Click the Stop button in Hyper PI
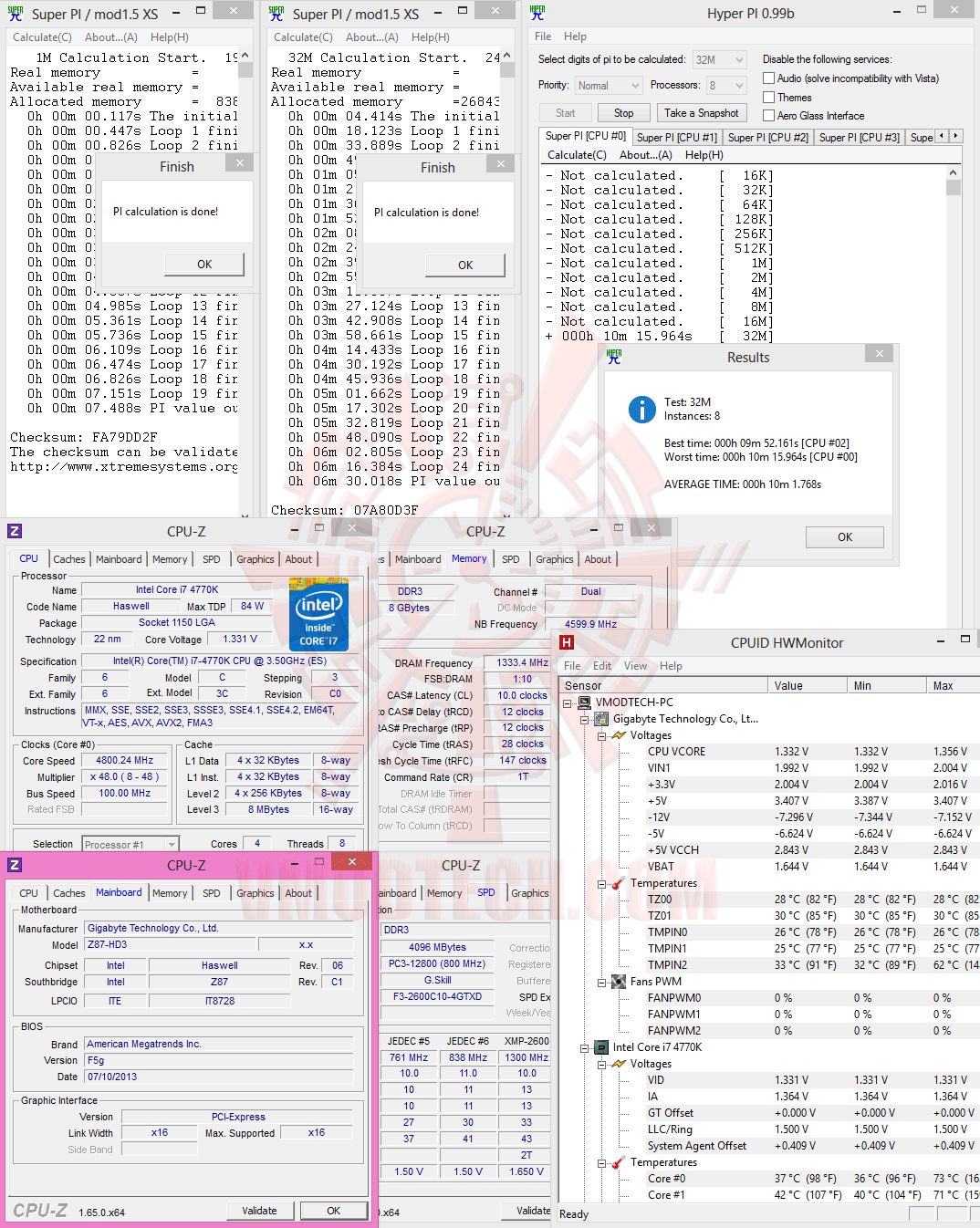This screenshot has width=980, height=1228. tap(623, 113)
